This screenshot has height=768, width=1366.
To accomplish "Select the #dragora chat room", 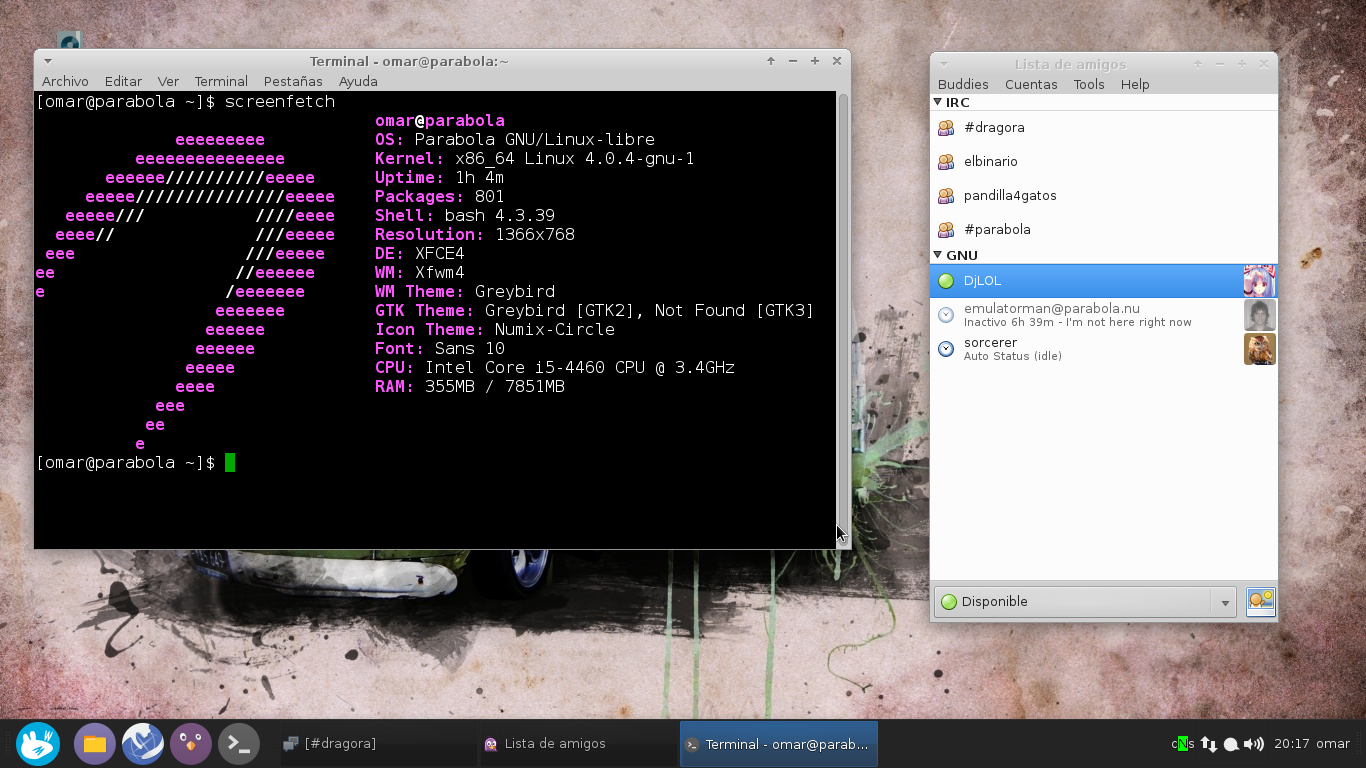I will (1104, 127).
